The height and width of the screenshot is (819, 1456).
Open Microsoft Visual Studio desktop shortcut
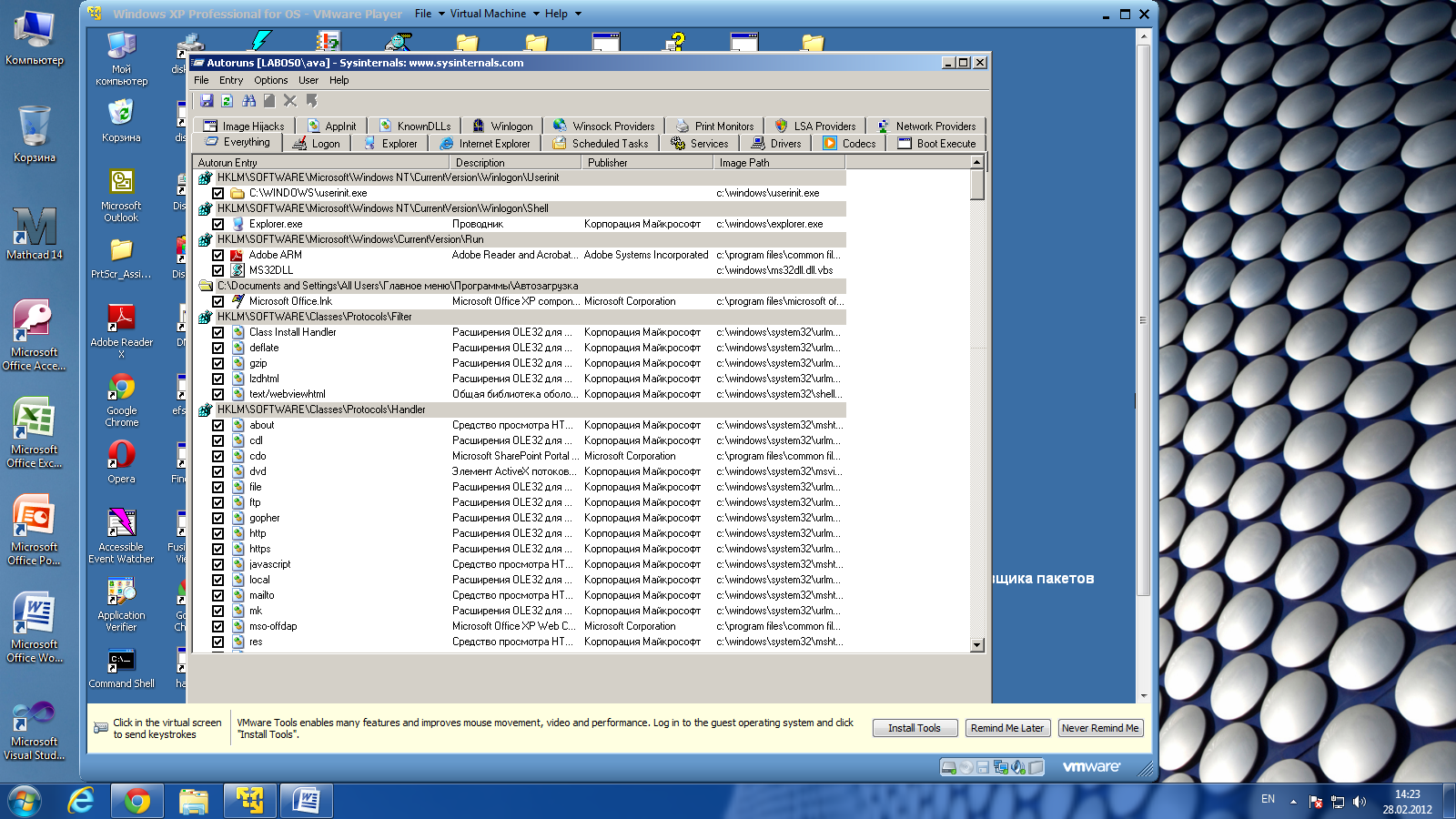coord(35,731)
